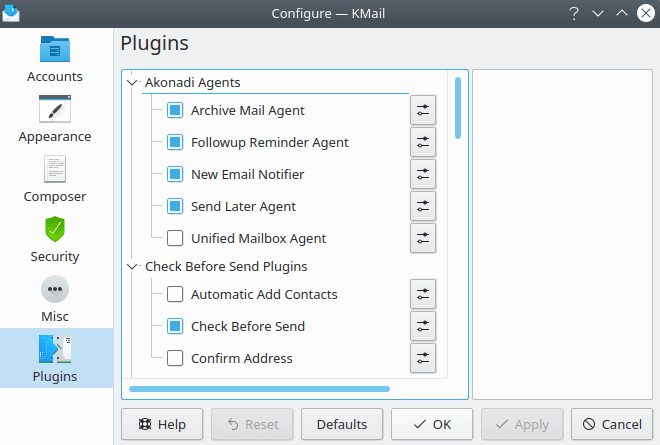Image resolution: width=660 pixels, height=445 pixels.
Task: Select the Plugins section in sidebar
Action: (56, 358)
